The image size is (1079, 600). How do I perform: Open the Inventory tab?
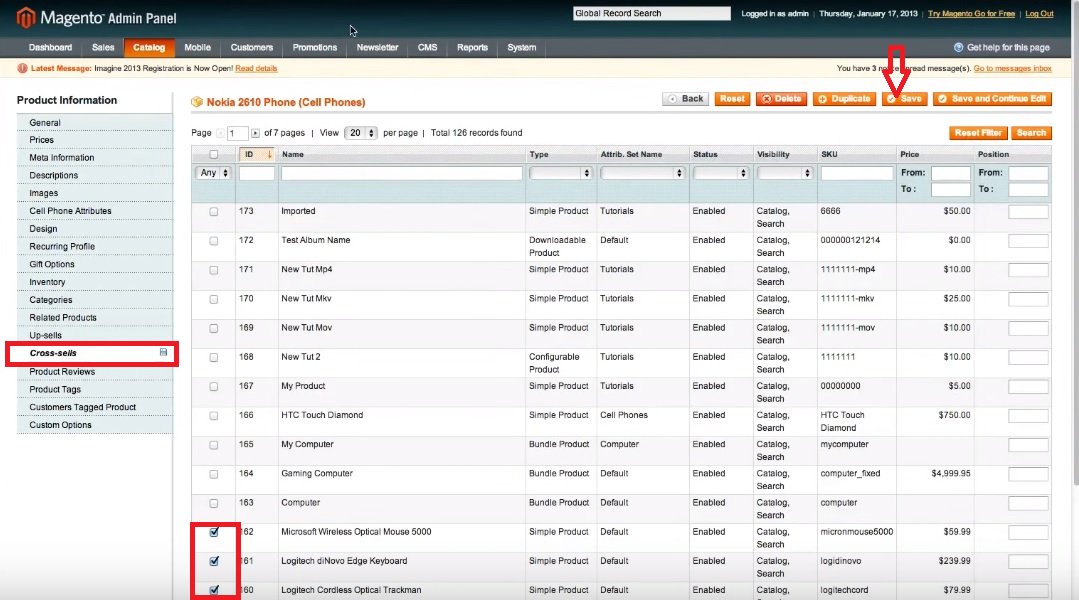tap(94, 282)
